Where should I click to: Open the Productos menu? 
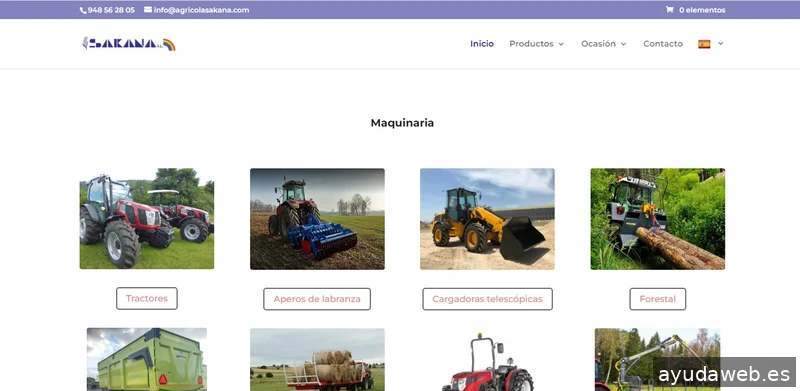[x=531, y=44]
